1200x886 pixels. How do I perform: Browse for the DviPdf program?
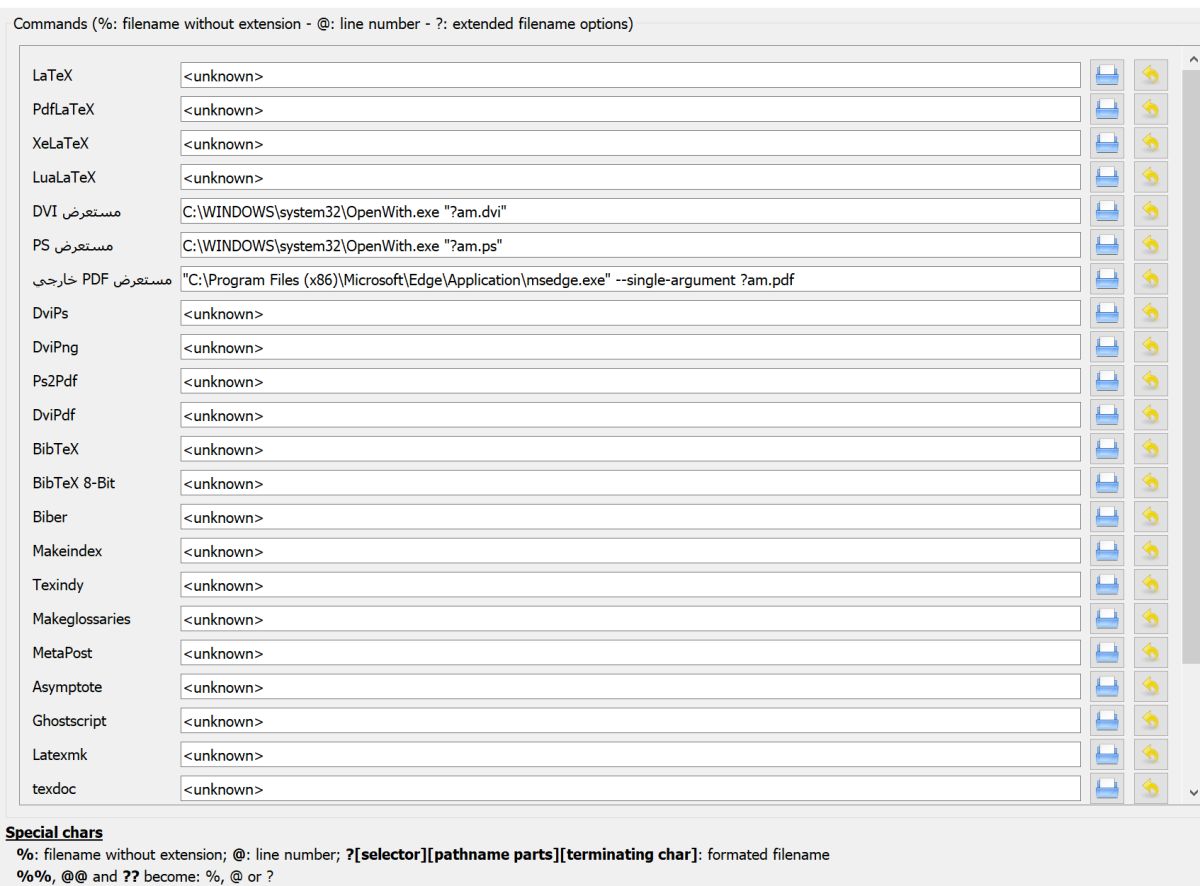coord(1107,415)
